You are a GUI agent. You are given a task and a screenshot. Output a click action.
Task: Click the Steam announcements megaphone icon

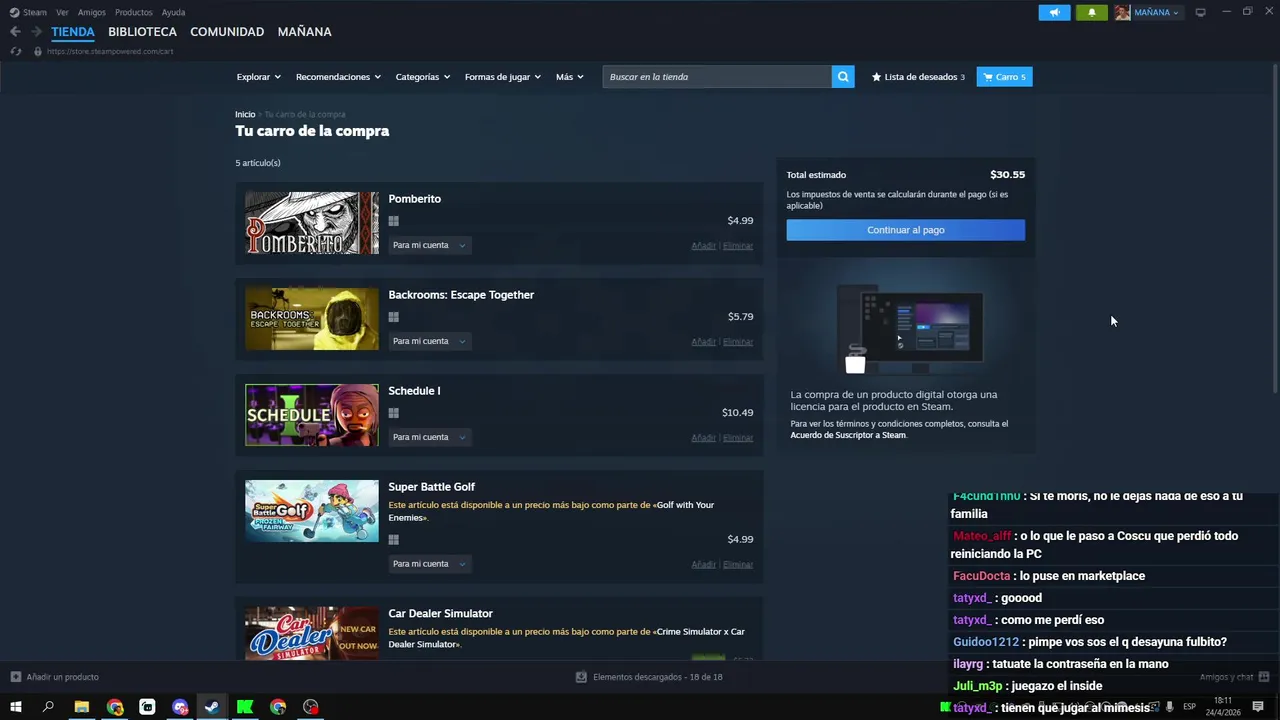pyautogui.click(x=1054, y=12)
